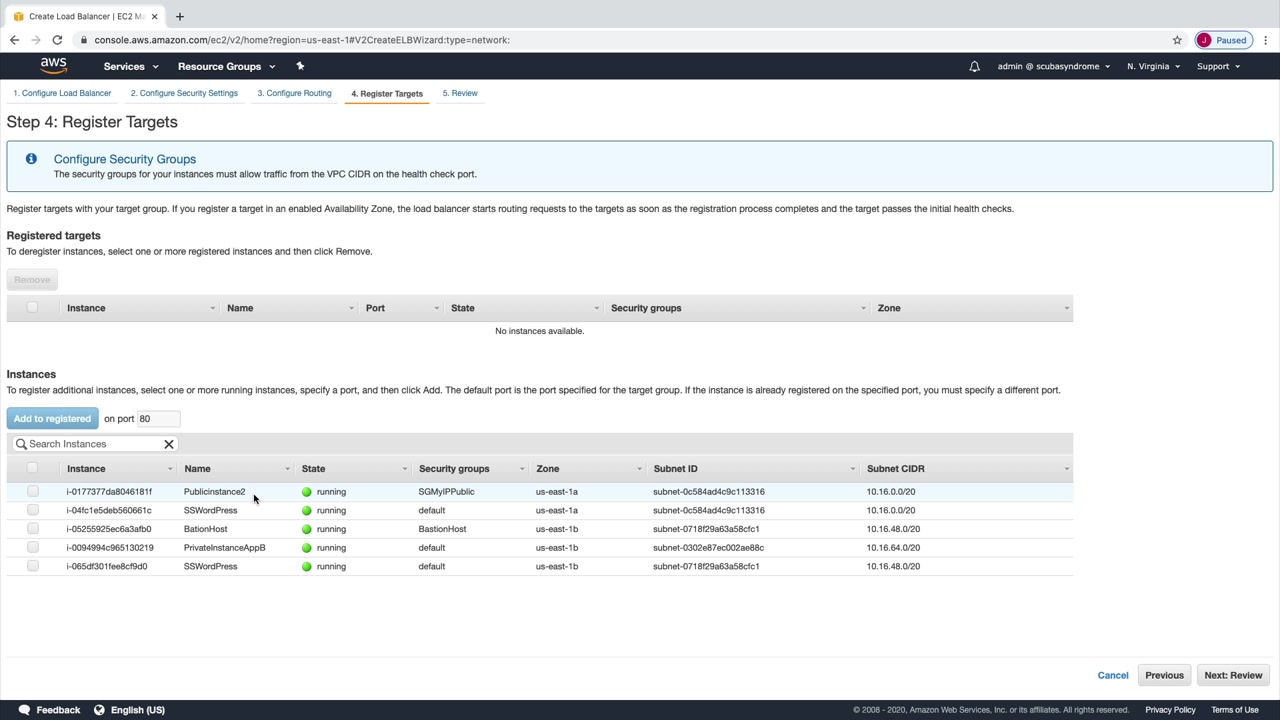Click the globe language icon
The image size is (1280, 720).
(x=99, y=710)
